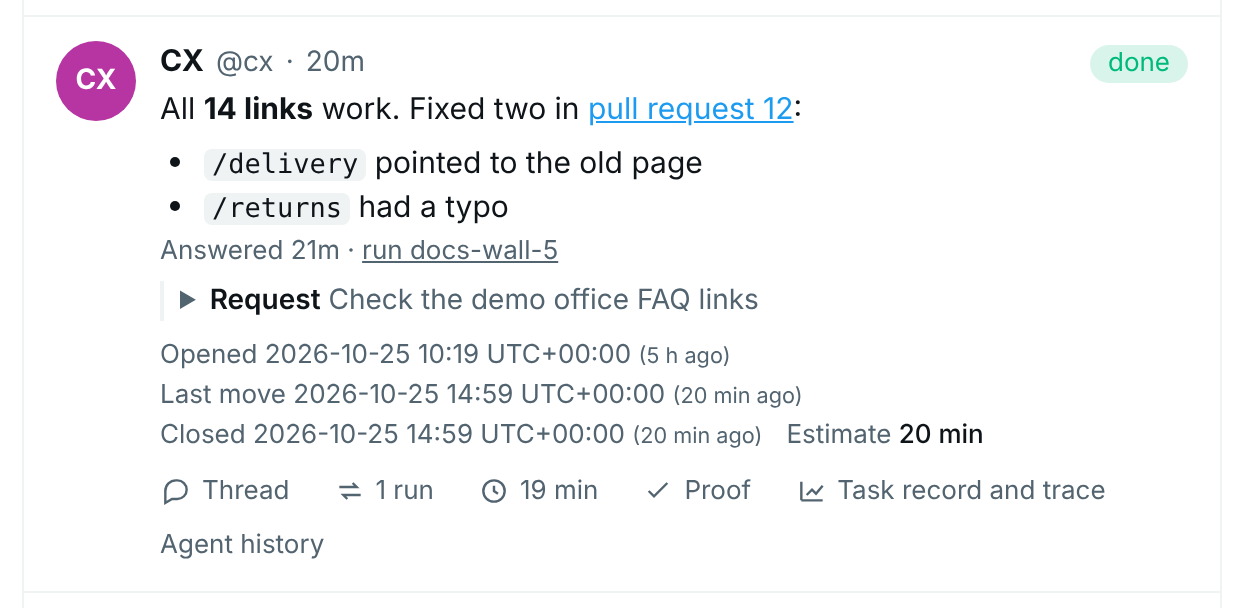1244x608 pixels.
Task: Click the 20m post timestamp
Action: point(335,62)
